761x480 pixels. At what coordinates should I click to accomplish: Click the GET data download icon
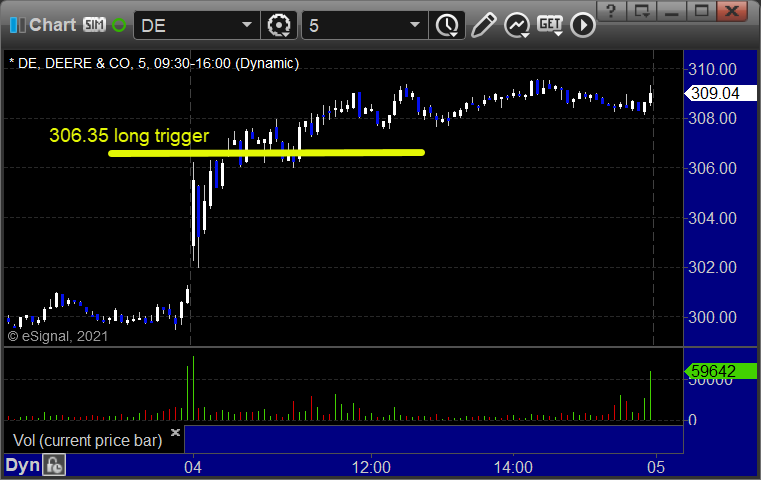[550, 25]
